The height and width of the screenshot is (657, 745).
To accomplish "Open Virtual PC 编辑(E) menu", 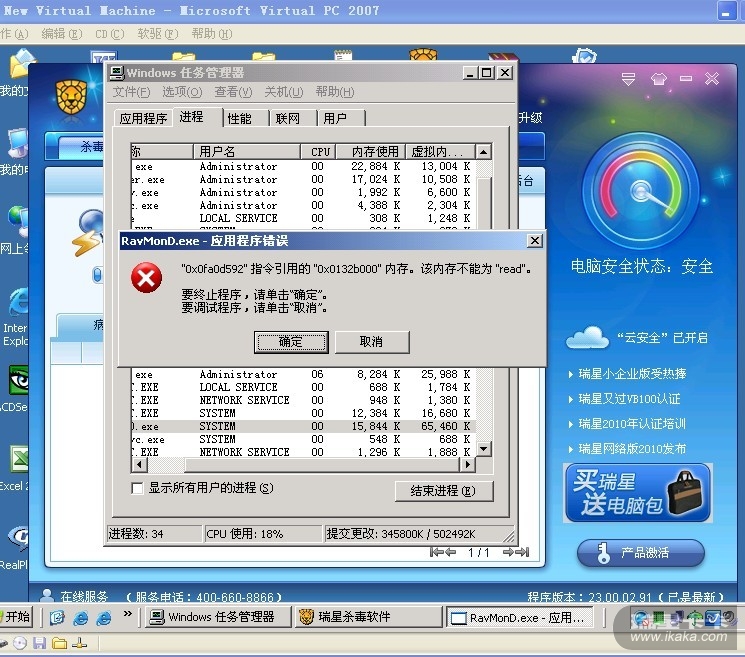I will 62,34.
